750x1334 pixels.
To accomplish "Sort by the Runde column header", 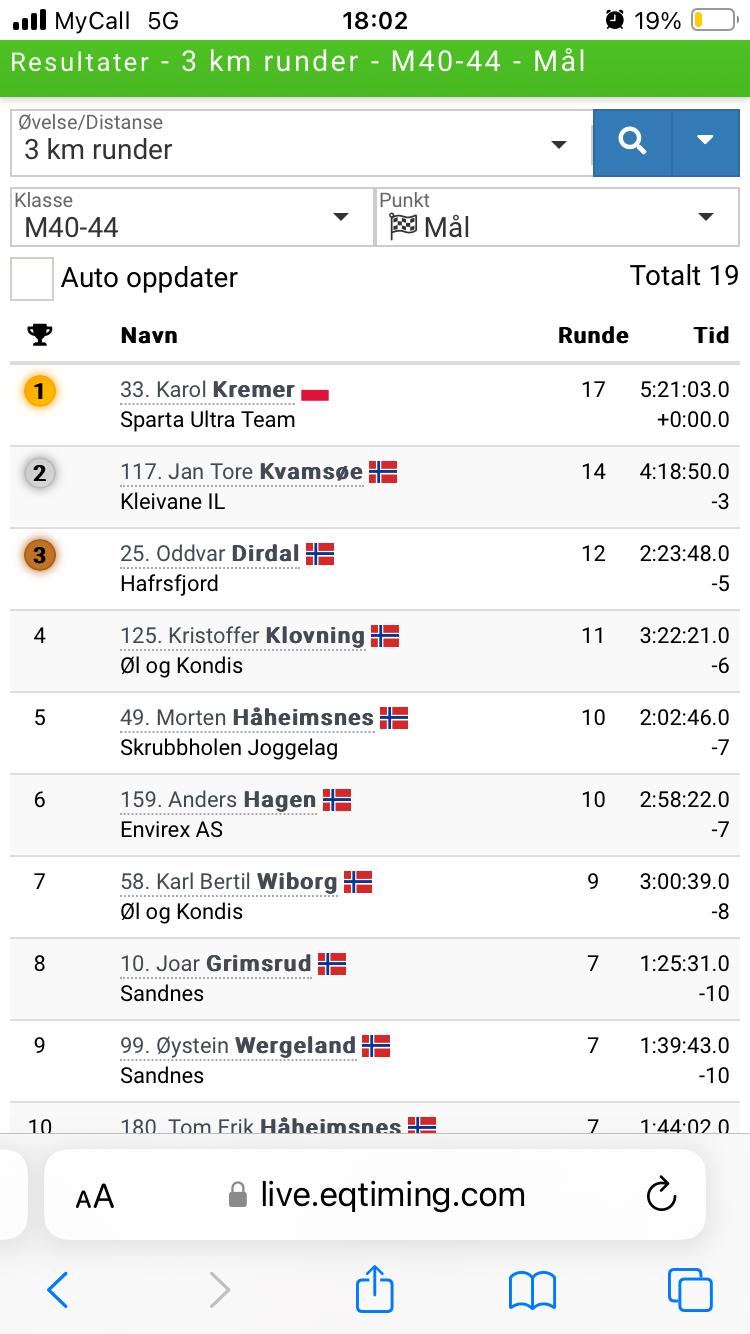I will click(x=593, y=336).
